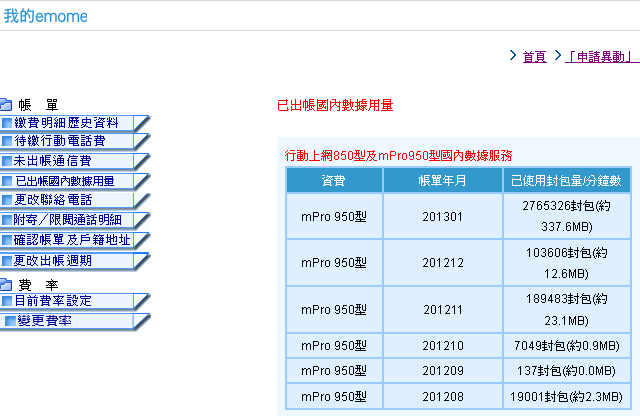
Task: Click mPro 950型 cell in 201211 row
Action: coord(334,310)
